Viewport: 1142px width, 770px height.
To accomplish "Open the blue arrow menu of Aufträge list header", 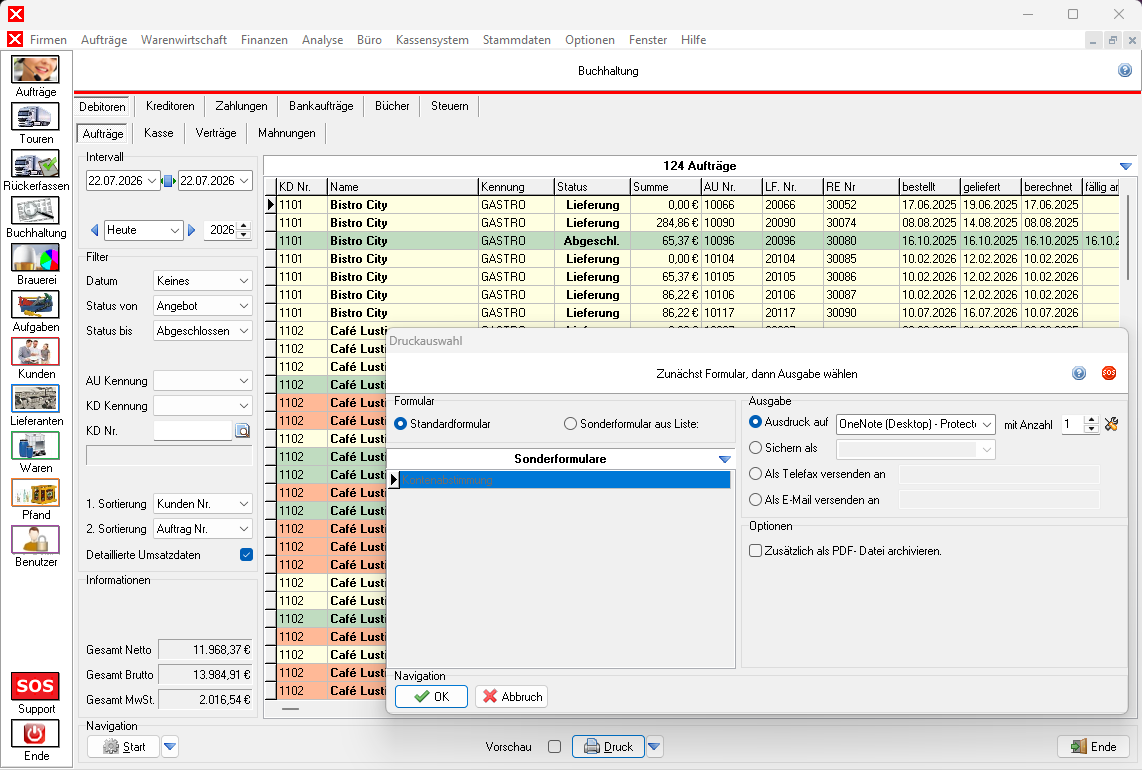I will point(1125,166).
